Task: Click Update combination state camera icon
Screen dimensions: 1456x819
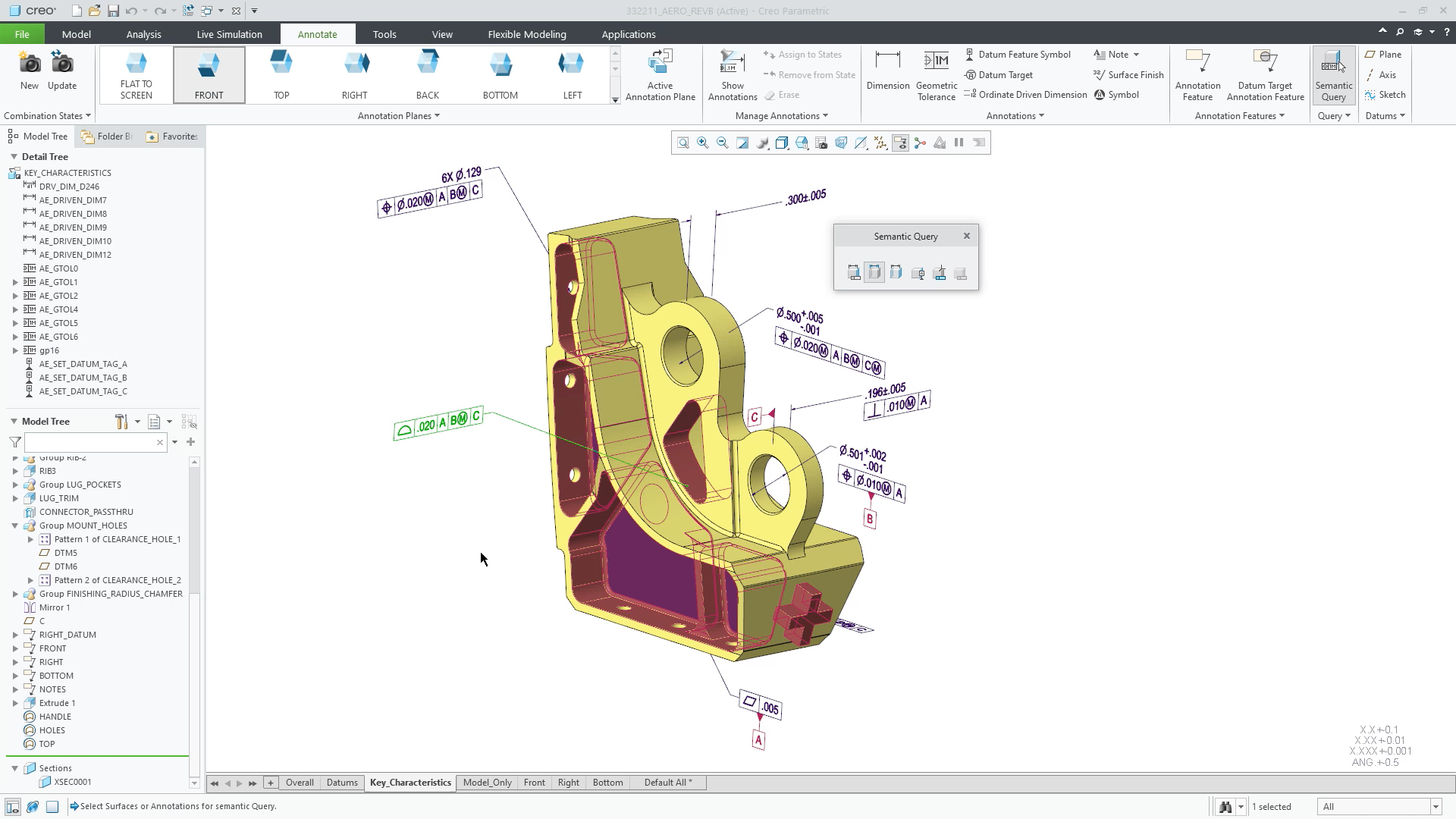Action: (62, 71)
